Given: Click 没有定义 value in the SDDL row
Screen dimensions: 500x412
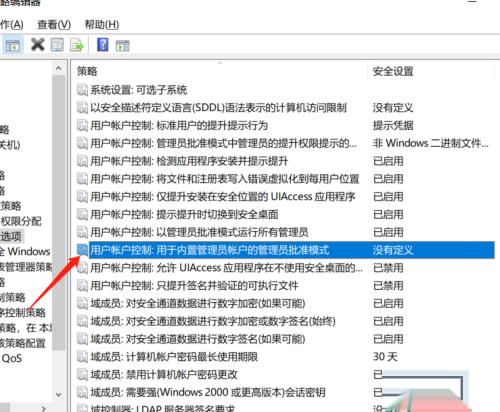Looking at the screenshot, I should 393,108.
